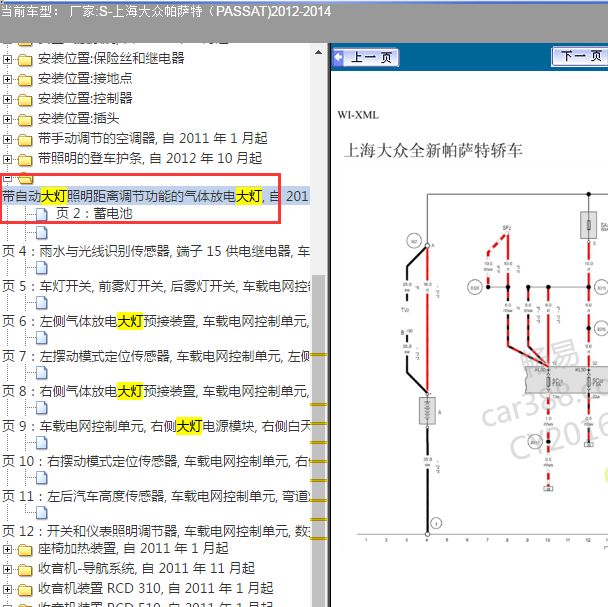Click folder icon of 安装位置:接地点
The height and width of the screenshot is (607, 608).
[x=25, y=80]
